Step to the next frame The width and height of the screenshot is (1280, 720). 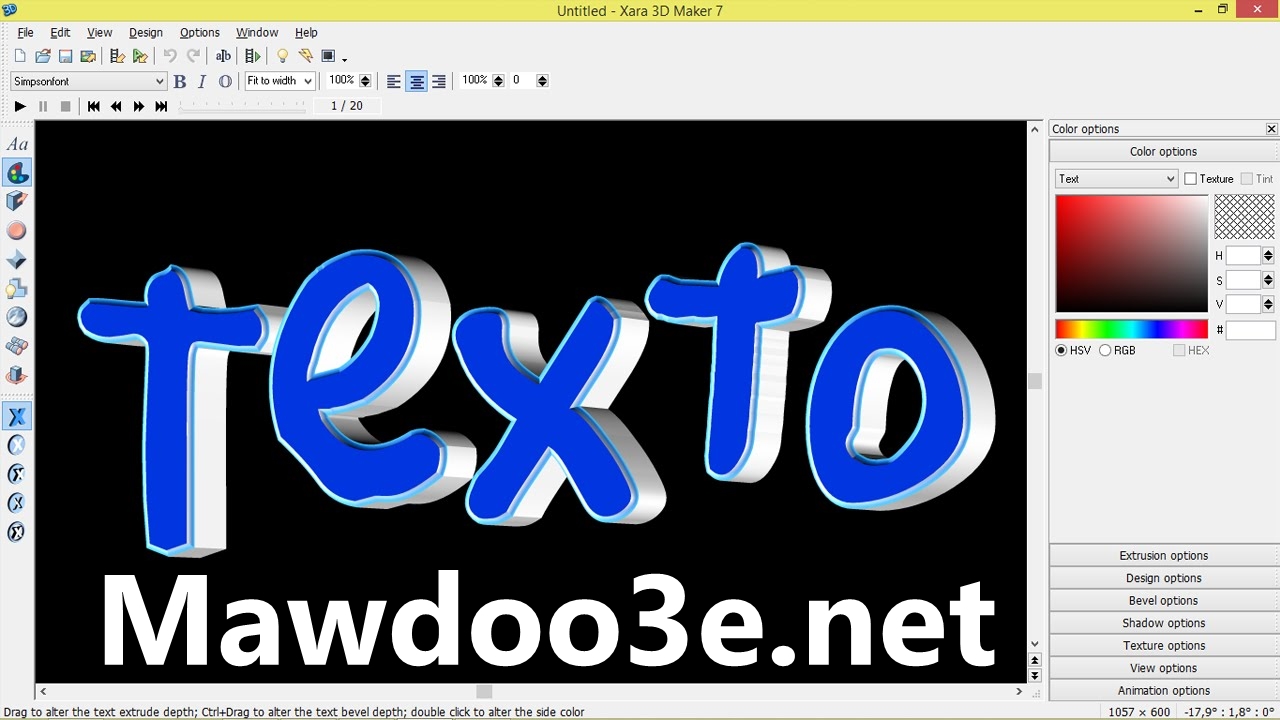[x=139, y=106]
